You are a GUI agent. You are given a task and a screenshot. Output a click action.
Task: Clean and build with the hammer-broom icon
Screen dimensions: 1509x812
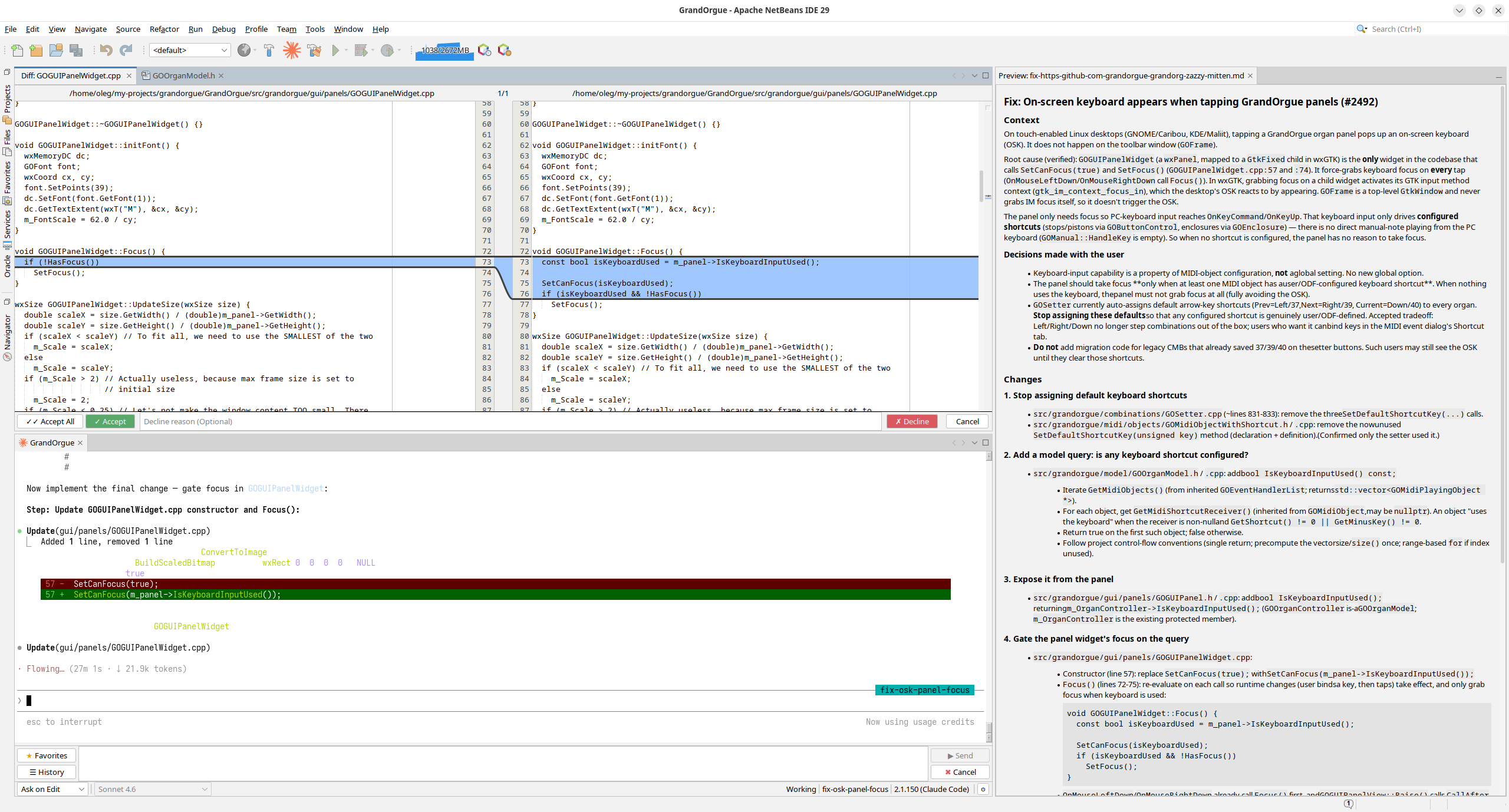point(314,51)
